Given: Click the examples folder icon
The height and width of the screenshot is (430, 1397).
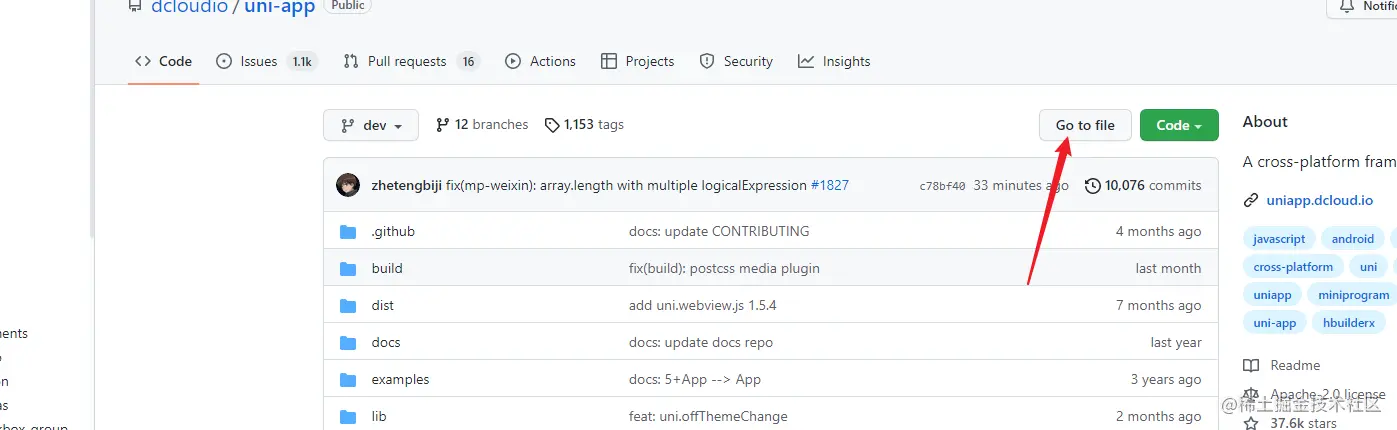Looking at the screenshot, I should click(348, 380).
